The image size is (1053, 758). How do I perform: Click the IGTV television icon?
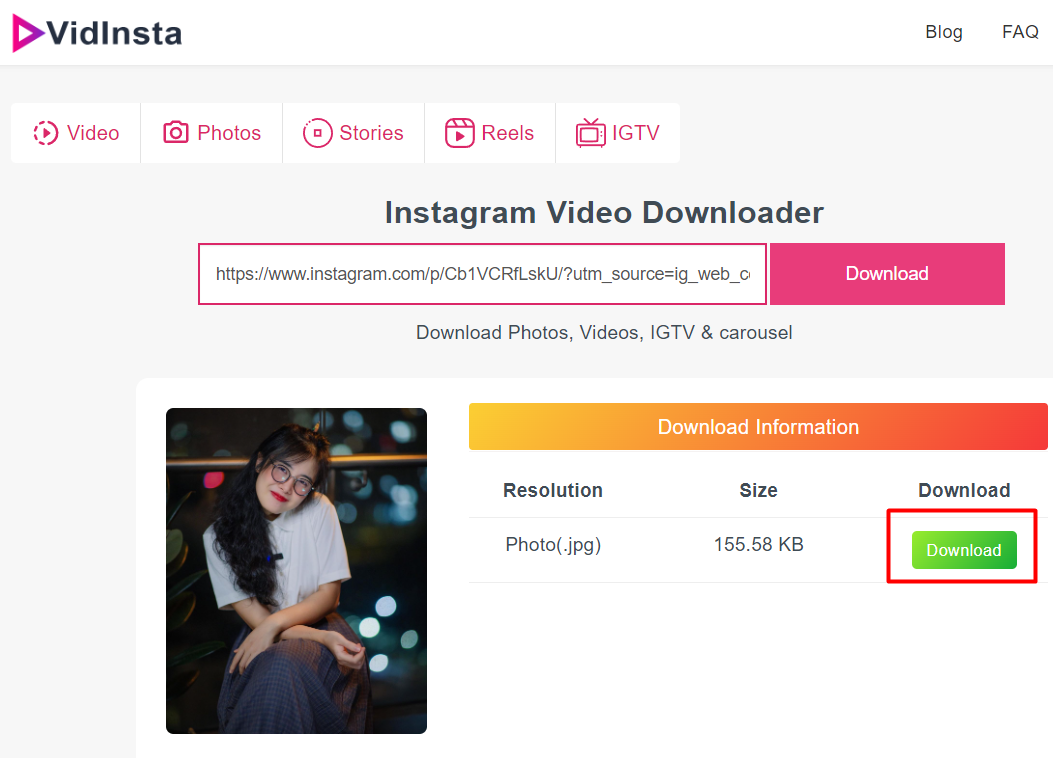(x=590, y=133)
